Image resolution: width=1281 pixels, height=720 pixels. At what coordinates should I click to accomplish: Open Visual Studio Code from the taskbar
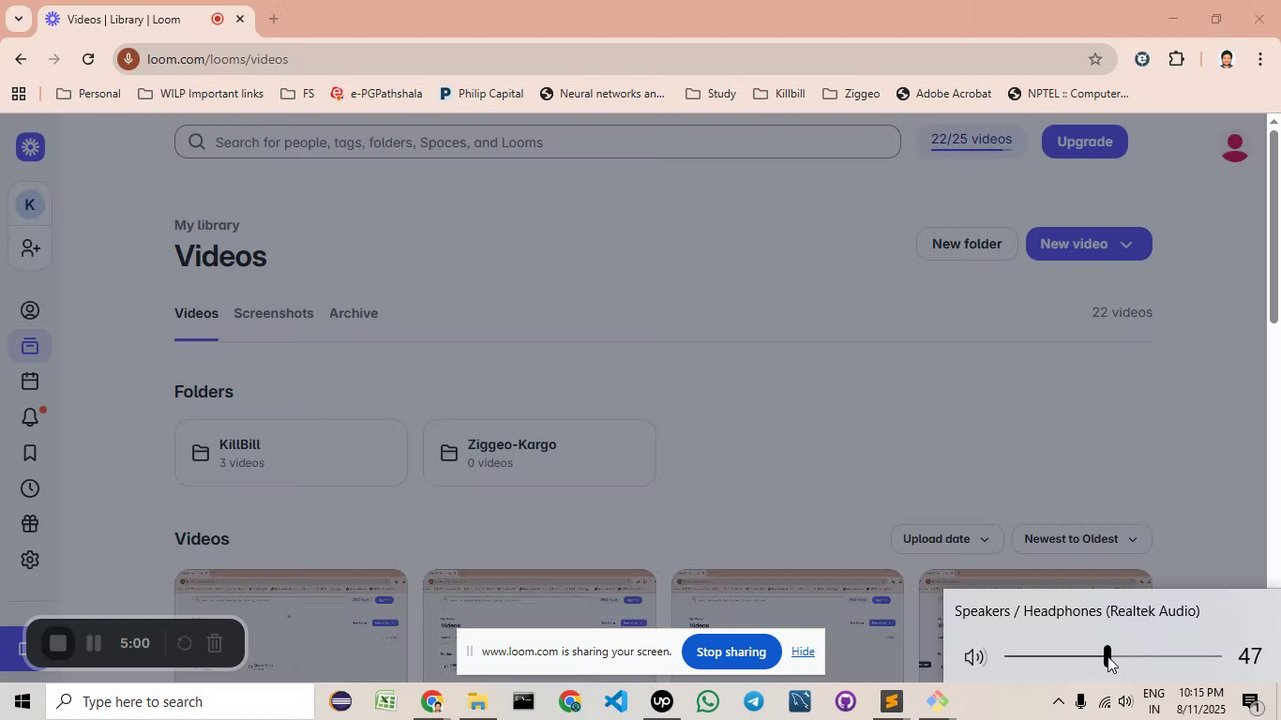click(x=616, y=702)
